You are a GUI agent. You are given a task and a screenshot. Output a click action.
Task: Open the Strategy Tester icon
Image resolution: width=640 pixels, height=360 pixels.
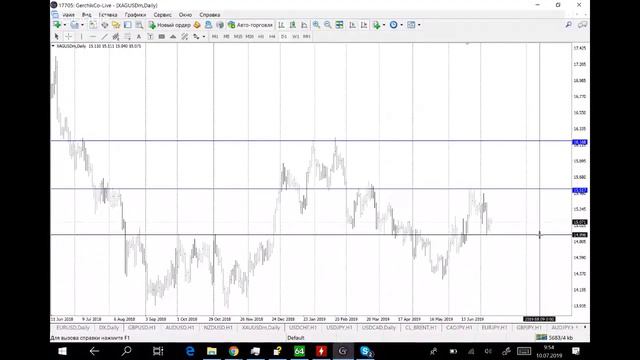coord(139,25)
